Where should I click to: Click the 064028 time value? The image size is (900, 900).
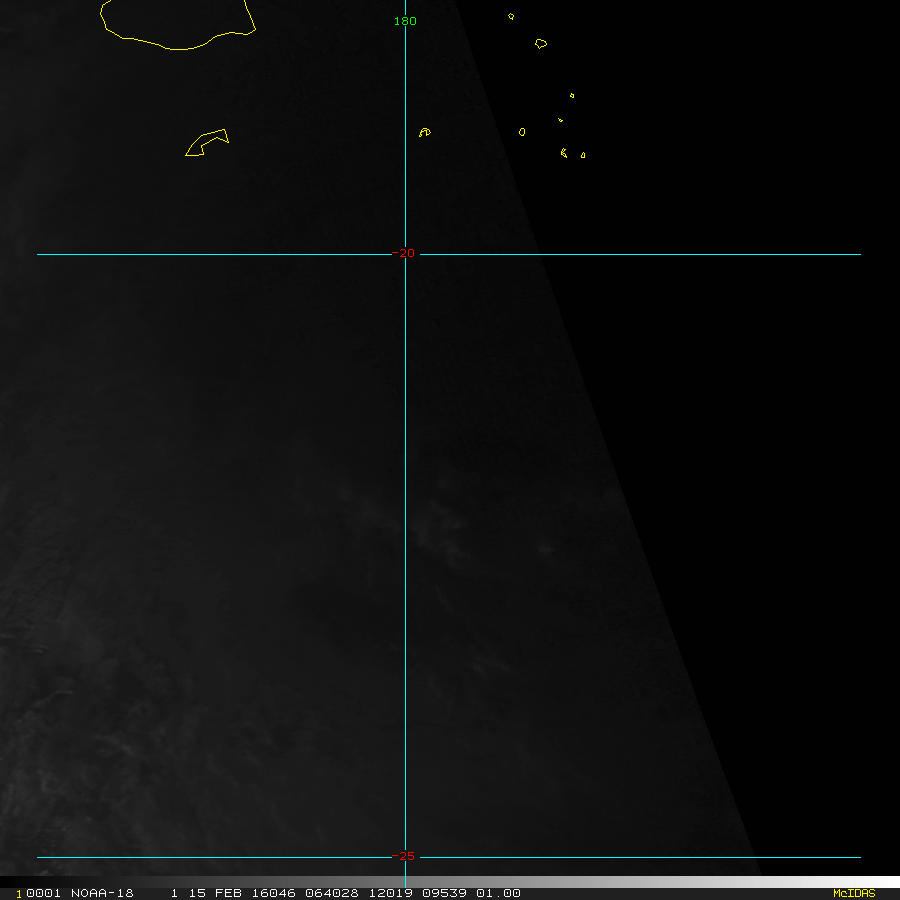coord(332,893)
